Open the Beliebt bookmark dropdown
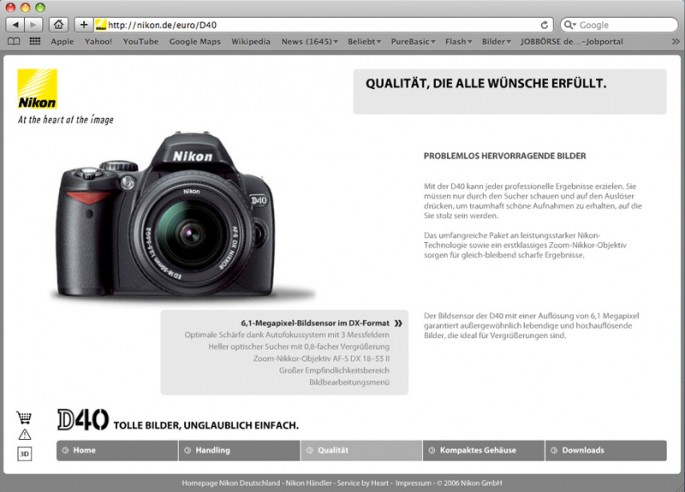The height and width of the screenshot is (492, 685). pos(364,42)
